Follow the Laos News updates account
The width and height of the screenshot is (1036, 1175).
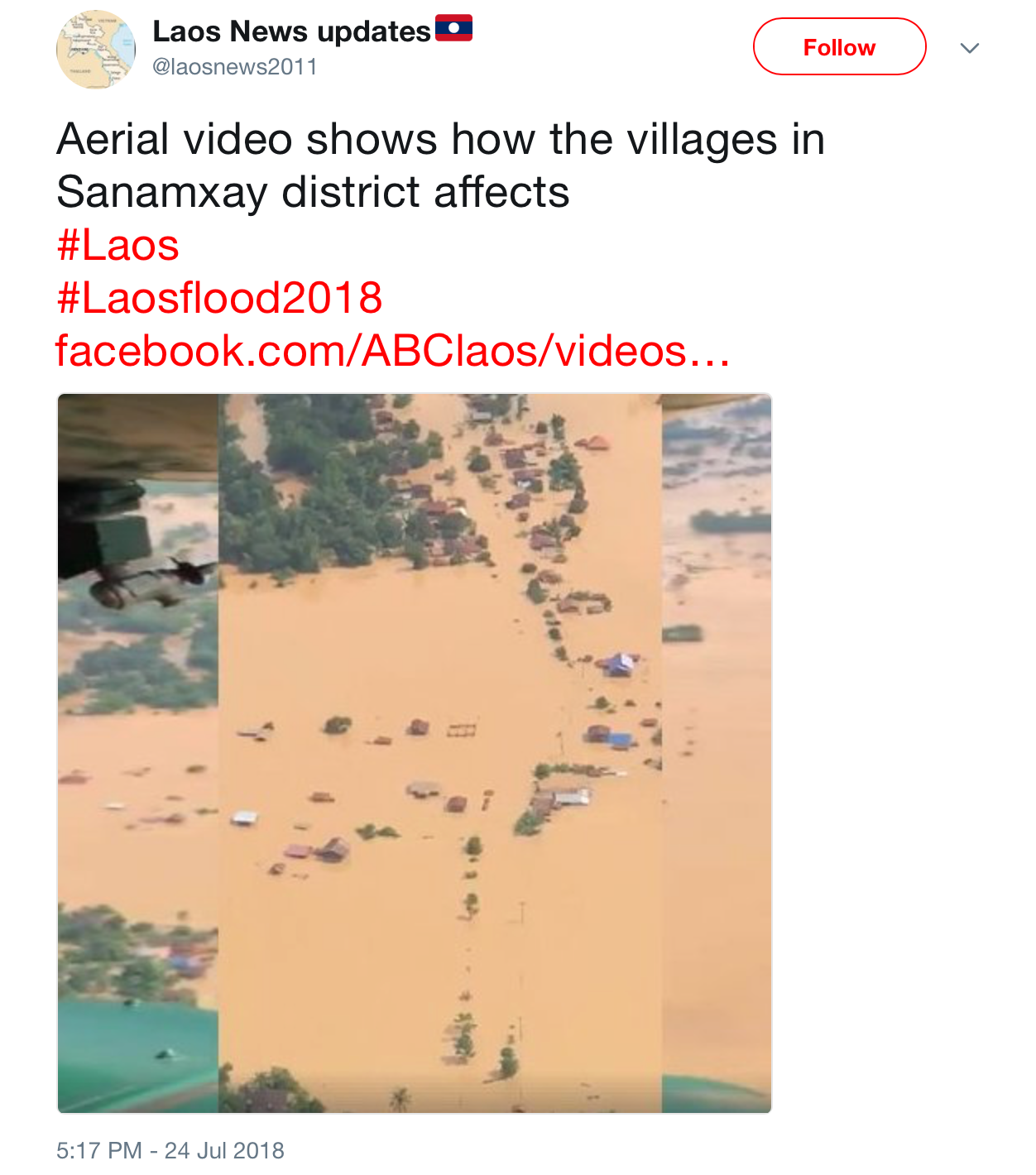(839, 47)
